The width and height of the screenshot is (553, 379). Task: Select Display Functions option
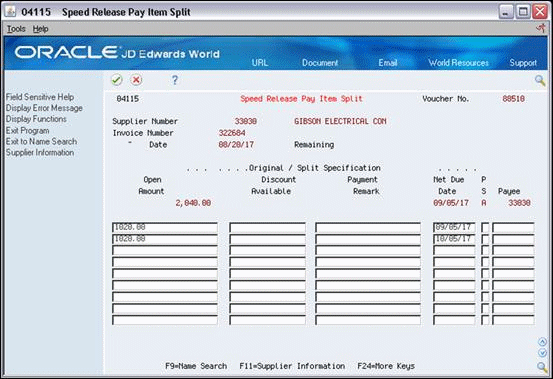(36, 119)
